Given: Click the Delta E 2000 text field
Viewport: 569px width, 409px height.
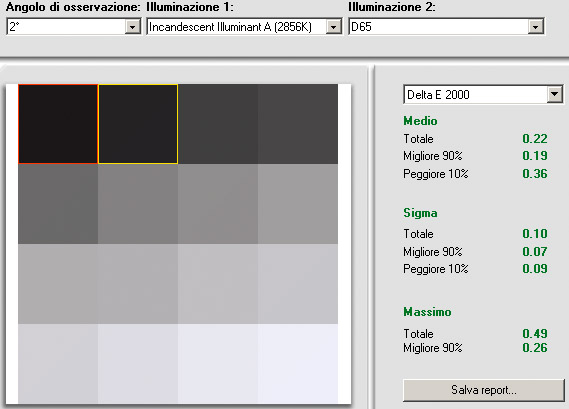Looking at the screenshot, I should click(476, 95).
